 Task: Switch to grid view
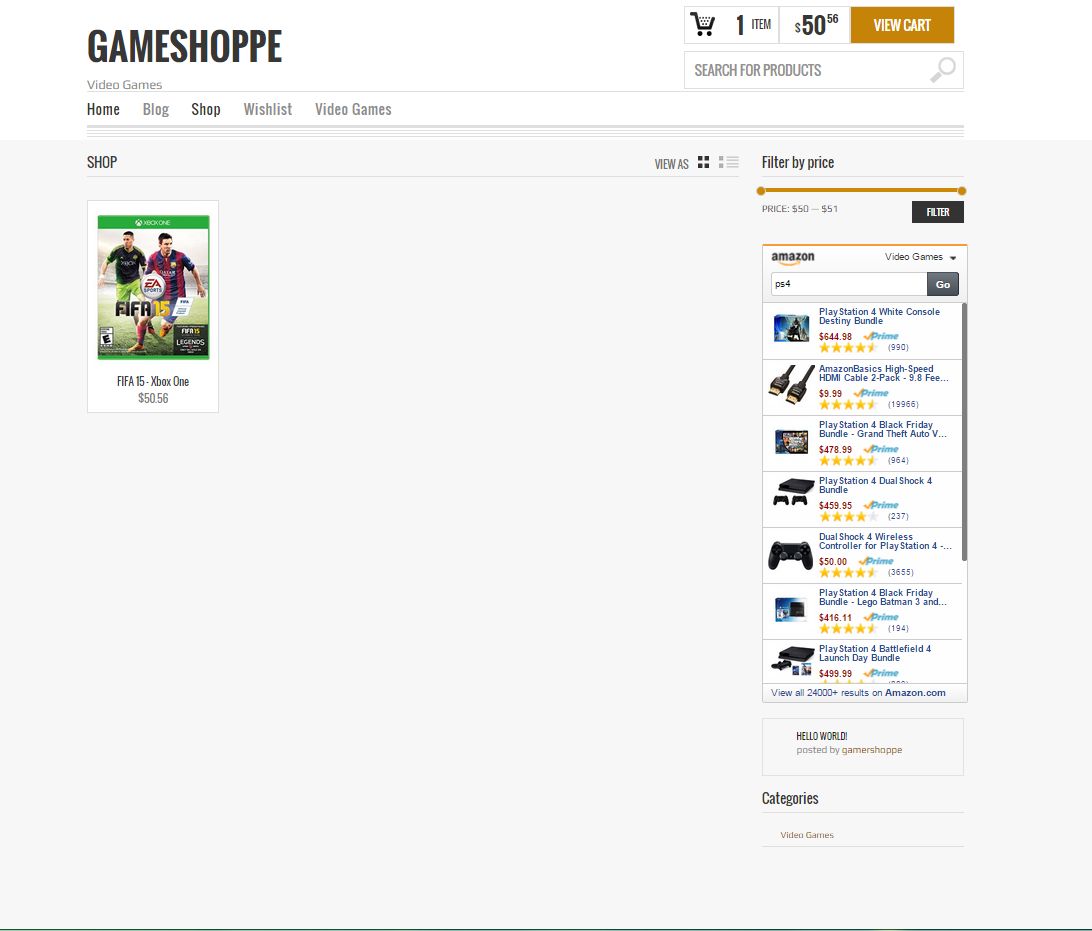[703, 162]
